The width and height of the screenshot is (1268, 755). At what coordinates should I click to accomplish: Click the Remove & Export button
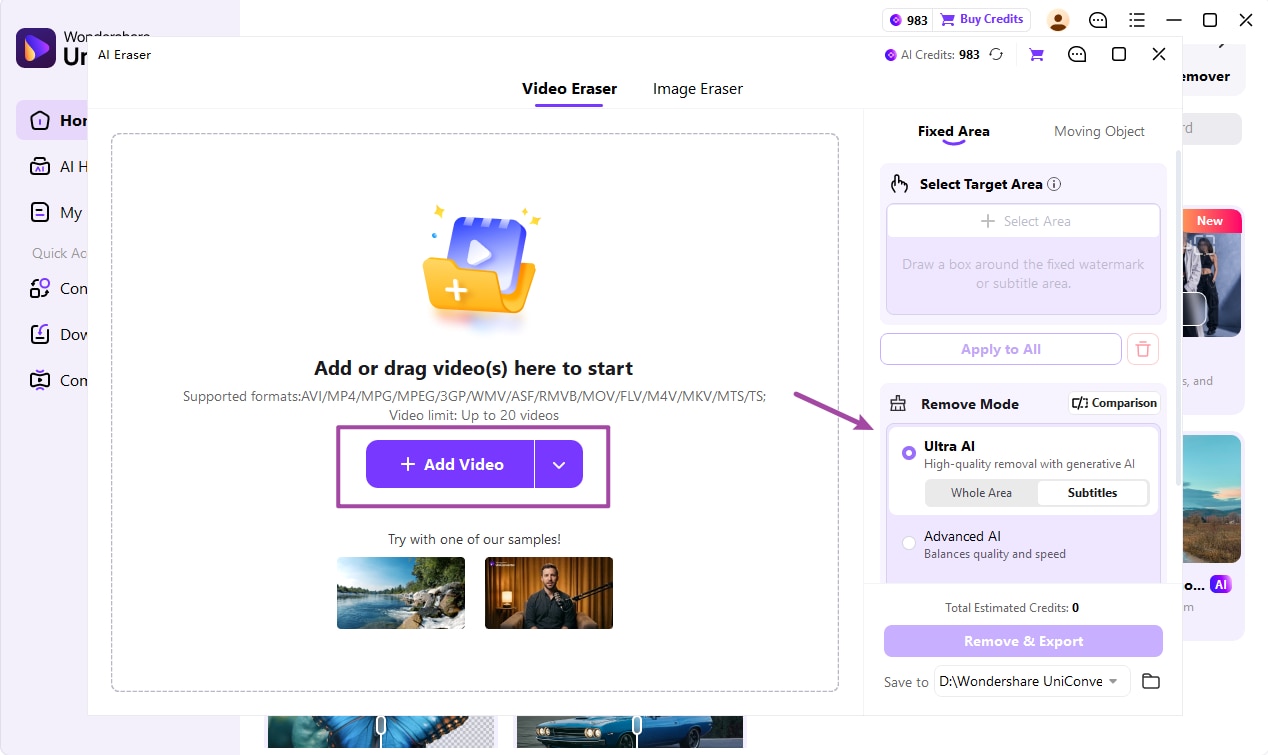coord(1023,641)
